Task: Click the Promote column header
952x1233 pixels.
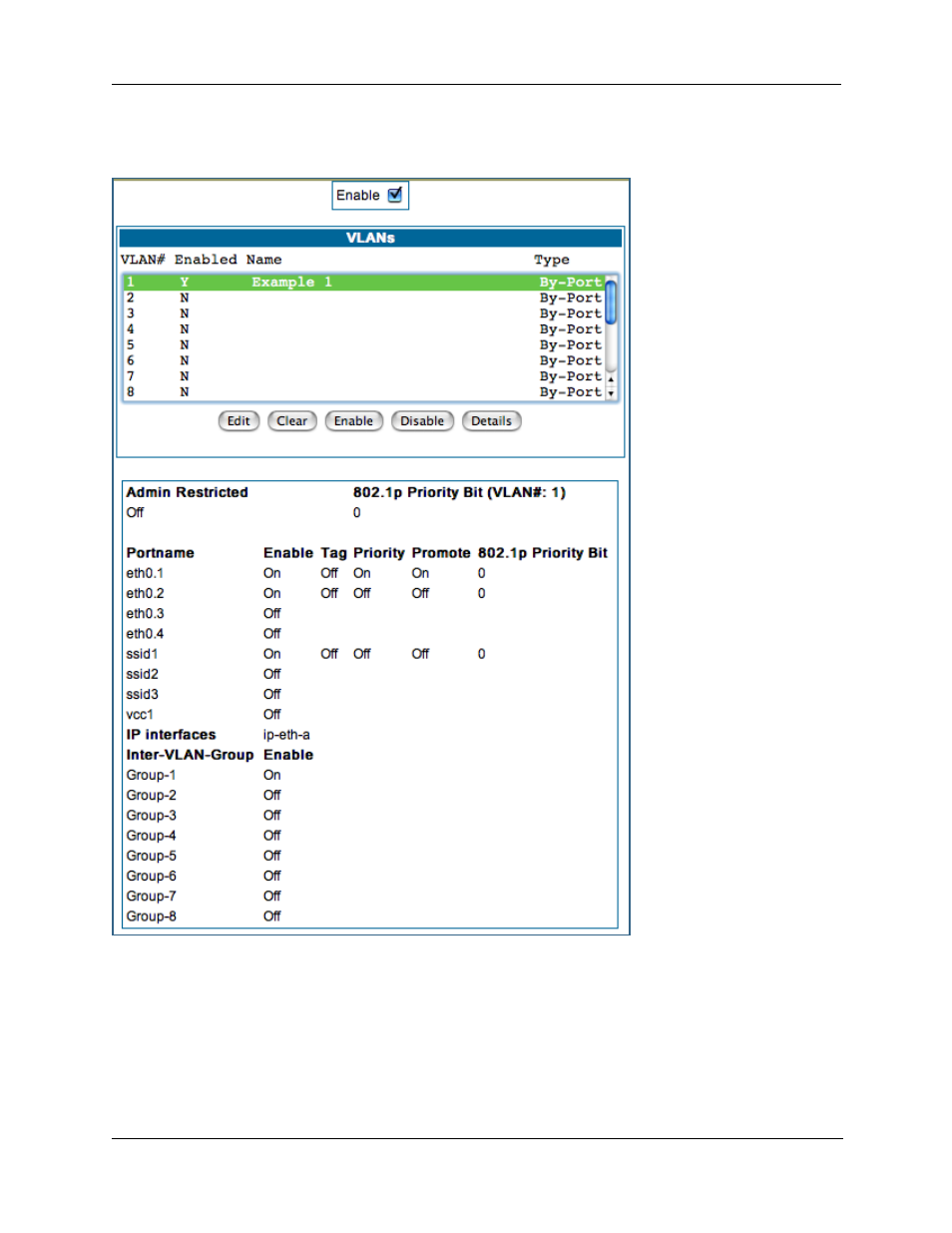Action: click(441, 553)
